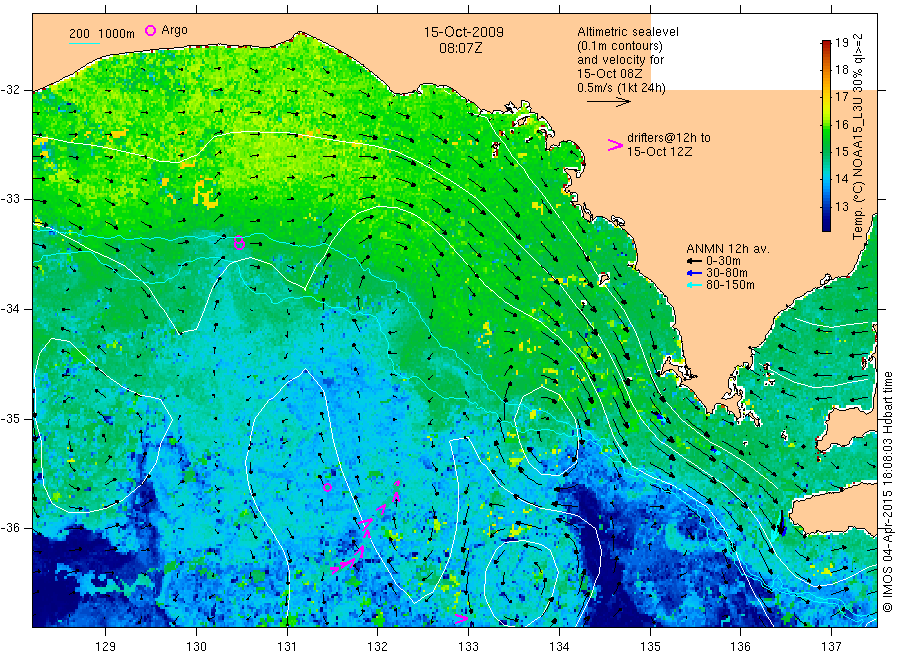Click the cyan 80-150m ANMN arrow symbol
The image size is (900, 660).
tap(695, 285)
